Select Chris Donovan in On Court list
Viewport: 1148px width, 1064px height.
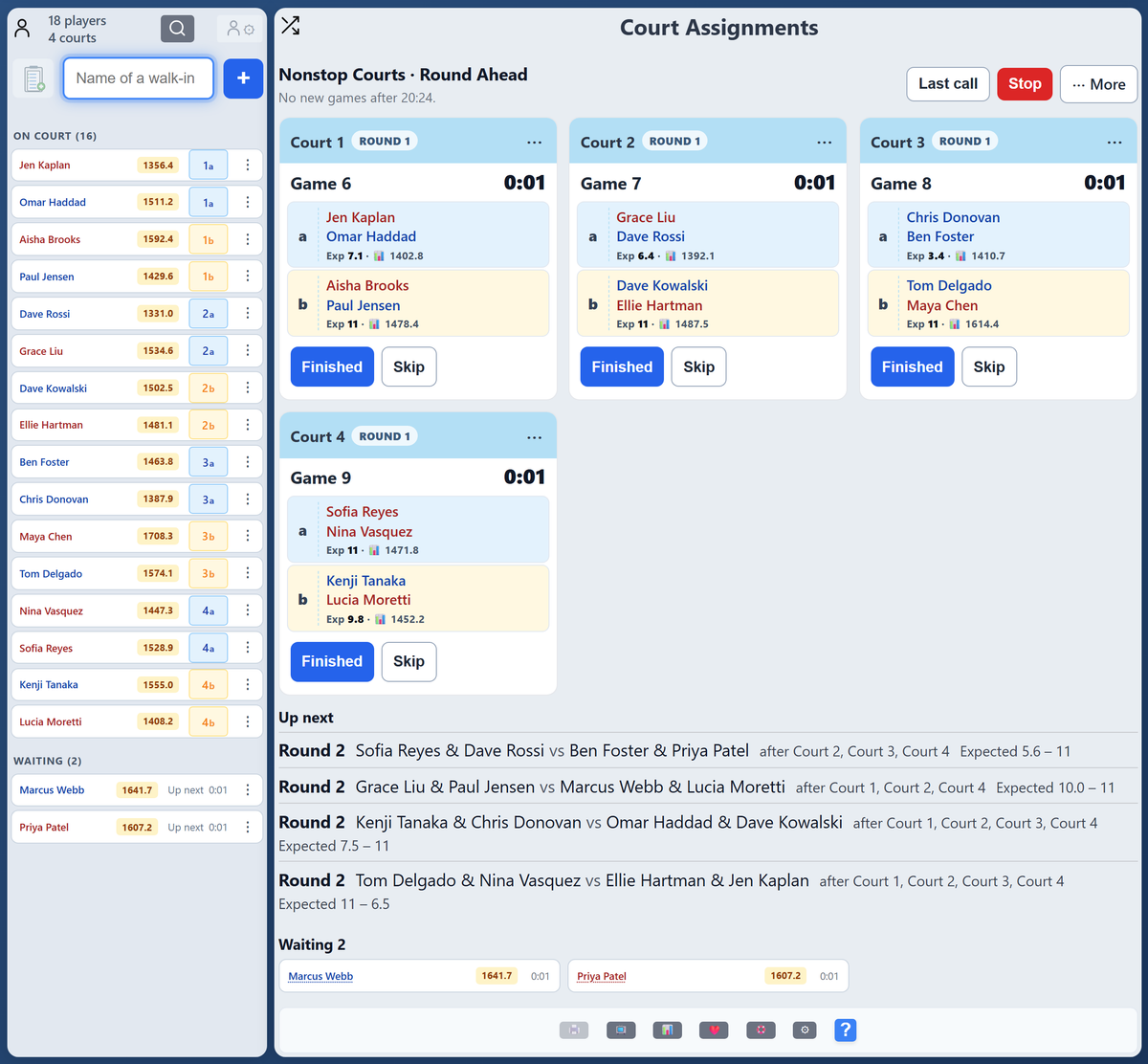(x=54, y=499)
